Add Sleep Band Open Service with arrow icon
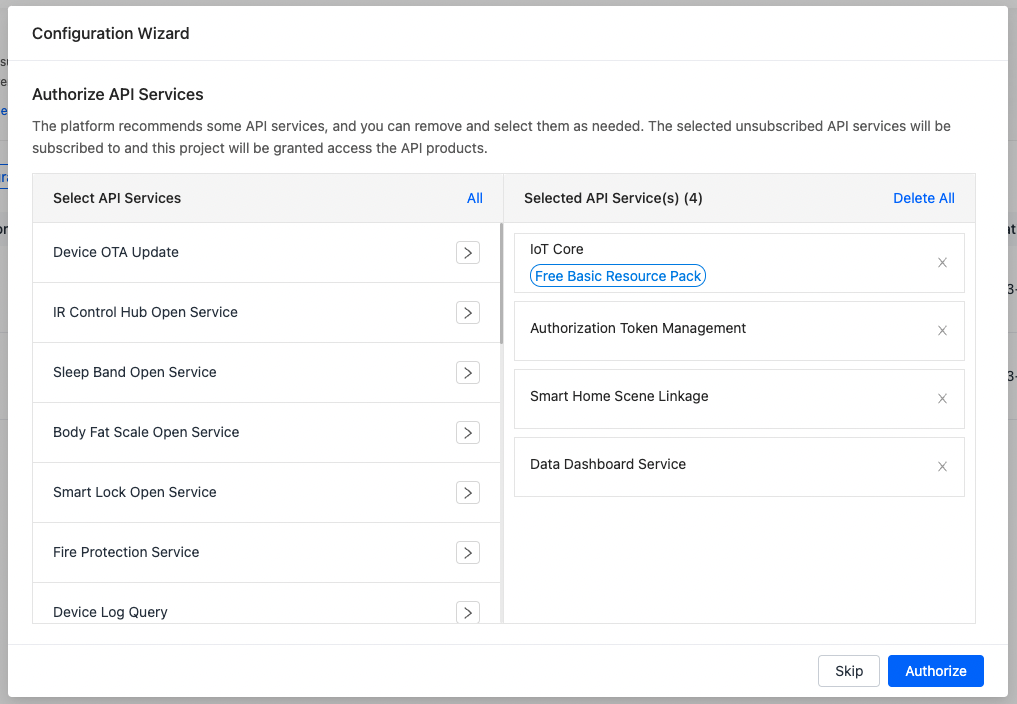This screenshot has height=704, width=1017. coord(467,372)
